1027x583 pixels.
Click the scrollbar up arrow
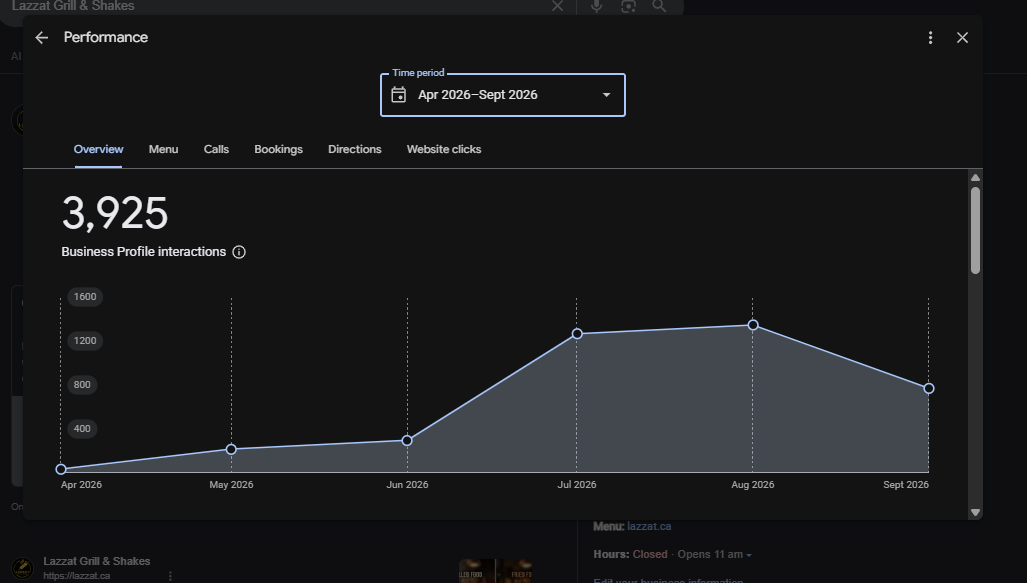click(x=975, y=178)
